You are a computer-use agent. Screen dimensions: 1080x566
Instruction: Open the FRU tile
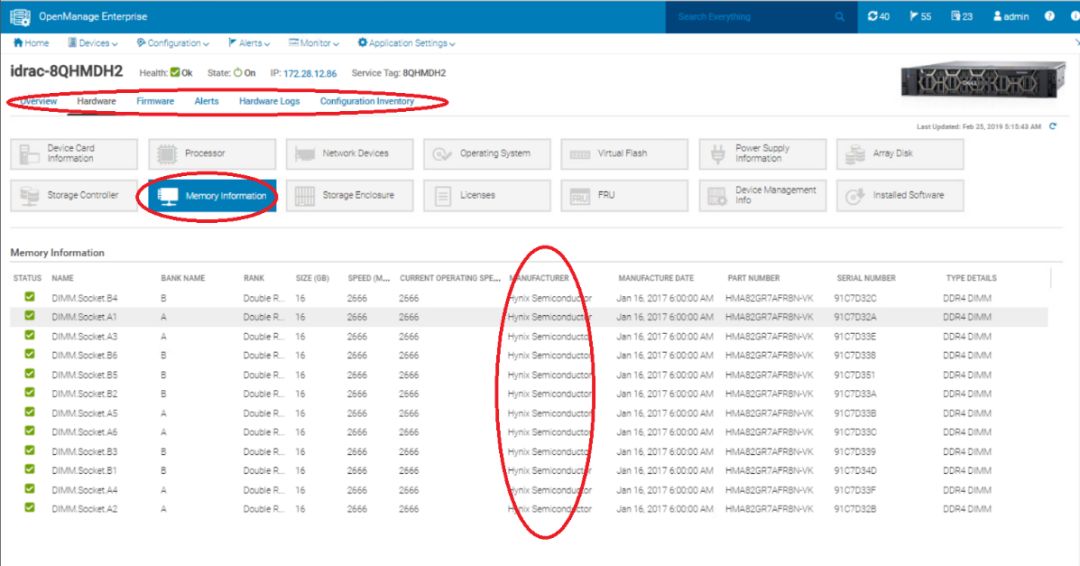tap(624, 196)
